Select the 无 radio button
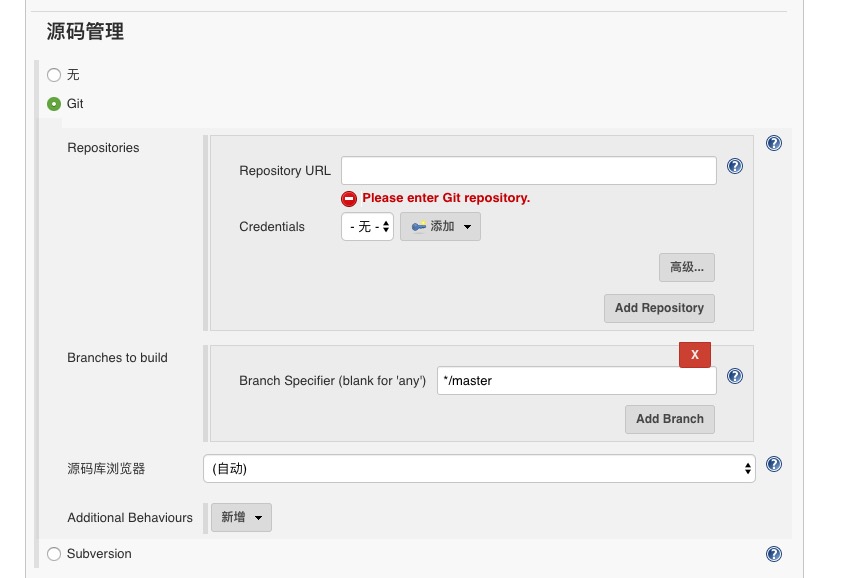The width and height of the screenshot is (850, 578). click(54, 75)
